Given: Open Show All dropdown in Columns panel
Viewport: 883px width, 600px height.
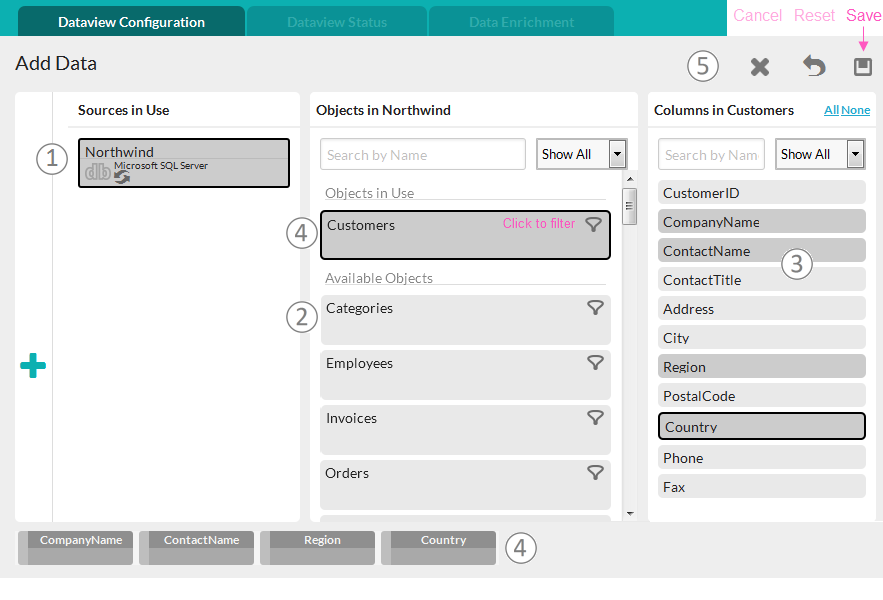Looking at the screenshot, I should pyautogui.click(x=820, y=154).
